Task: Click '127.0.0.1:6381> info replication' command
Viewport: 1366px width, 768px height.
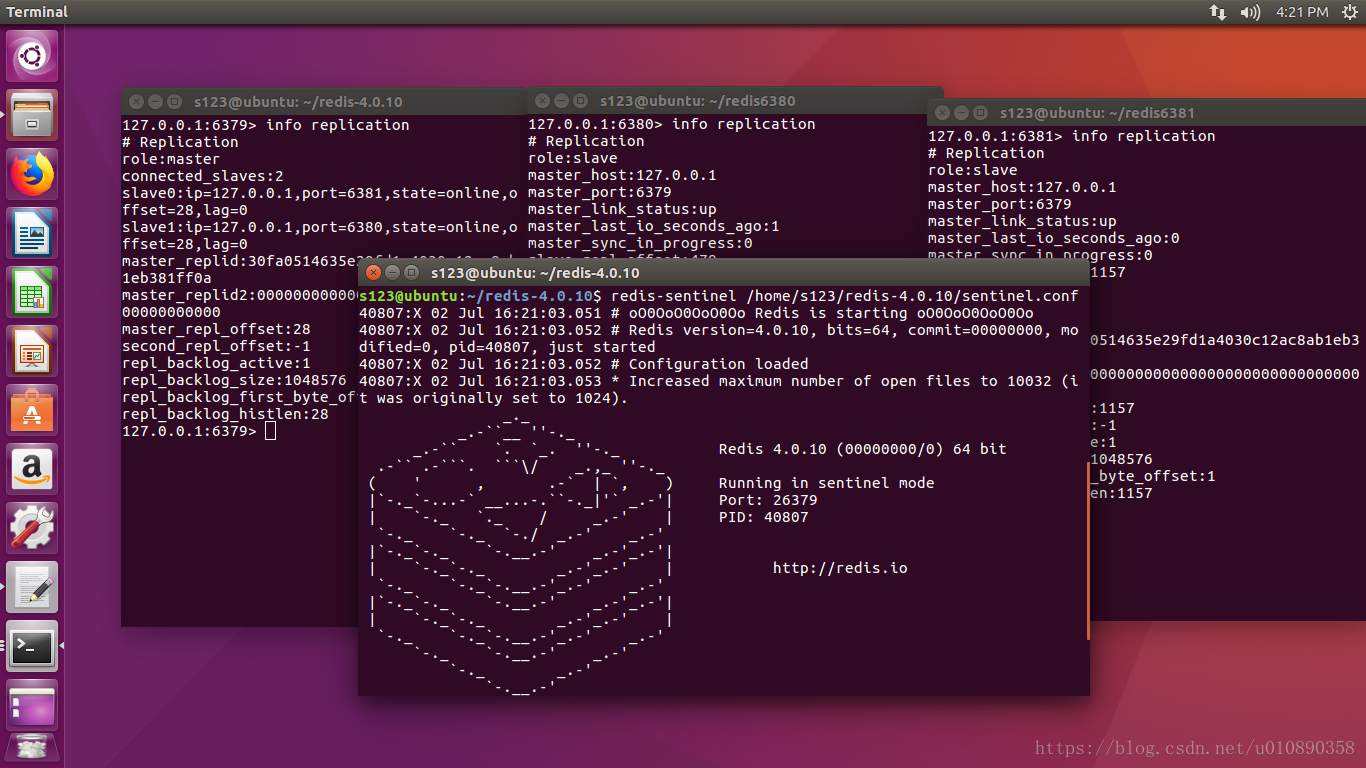Action: pyautogui.click(x=1072, y=136)
